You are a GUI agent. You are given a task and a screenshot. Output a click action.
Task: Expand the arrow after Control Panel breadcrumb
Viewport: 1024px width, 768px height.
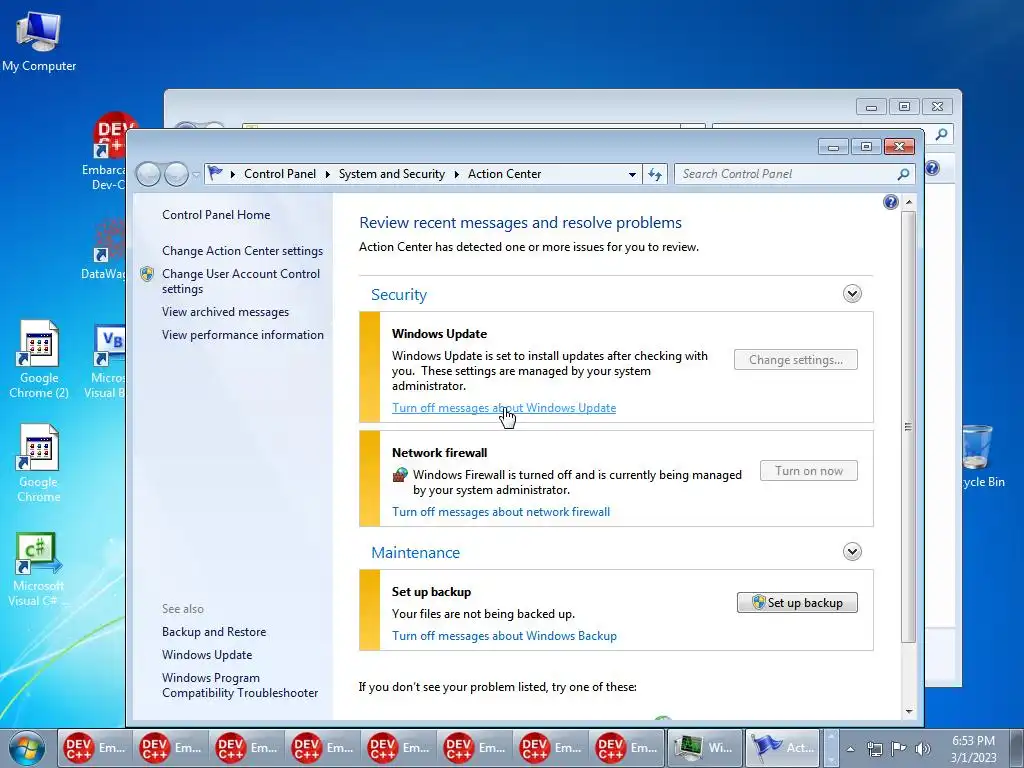tap(327, 174)
